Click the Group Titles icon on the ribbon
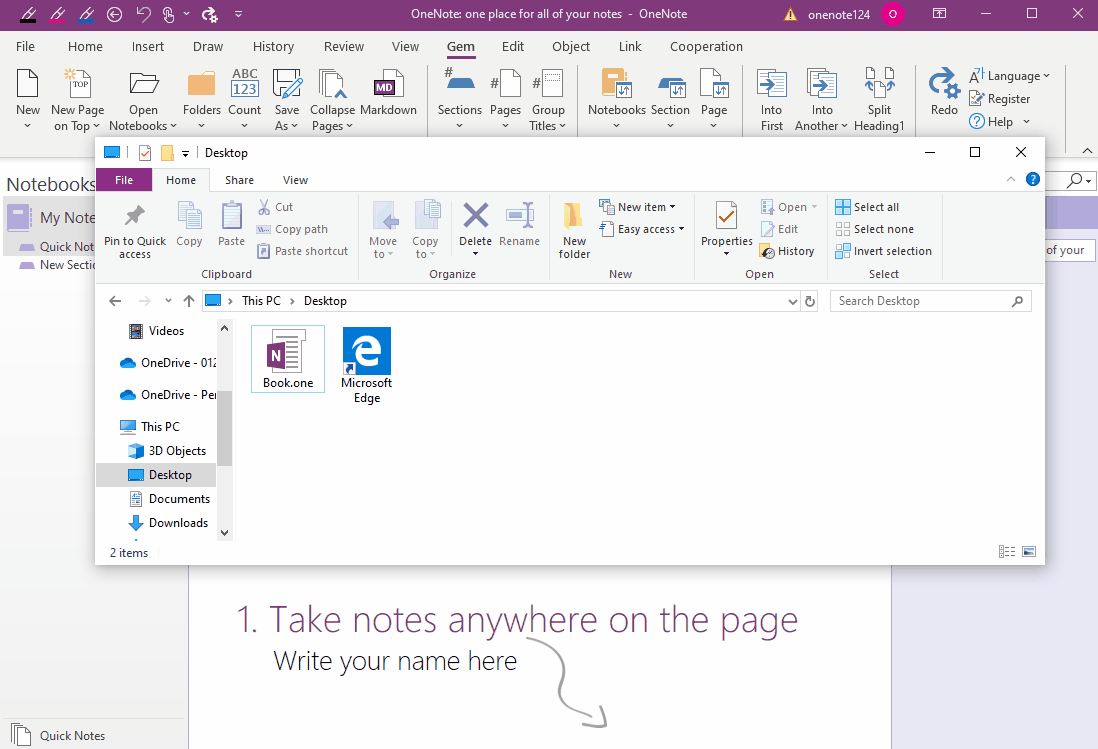This screenshot has height=749, width=1098. pyautogui.click(x=548, y=95)
